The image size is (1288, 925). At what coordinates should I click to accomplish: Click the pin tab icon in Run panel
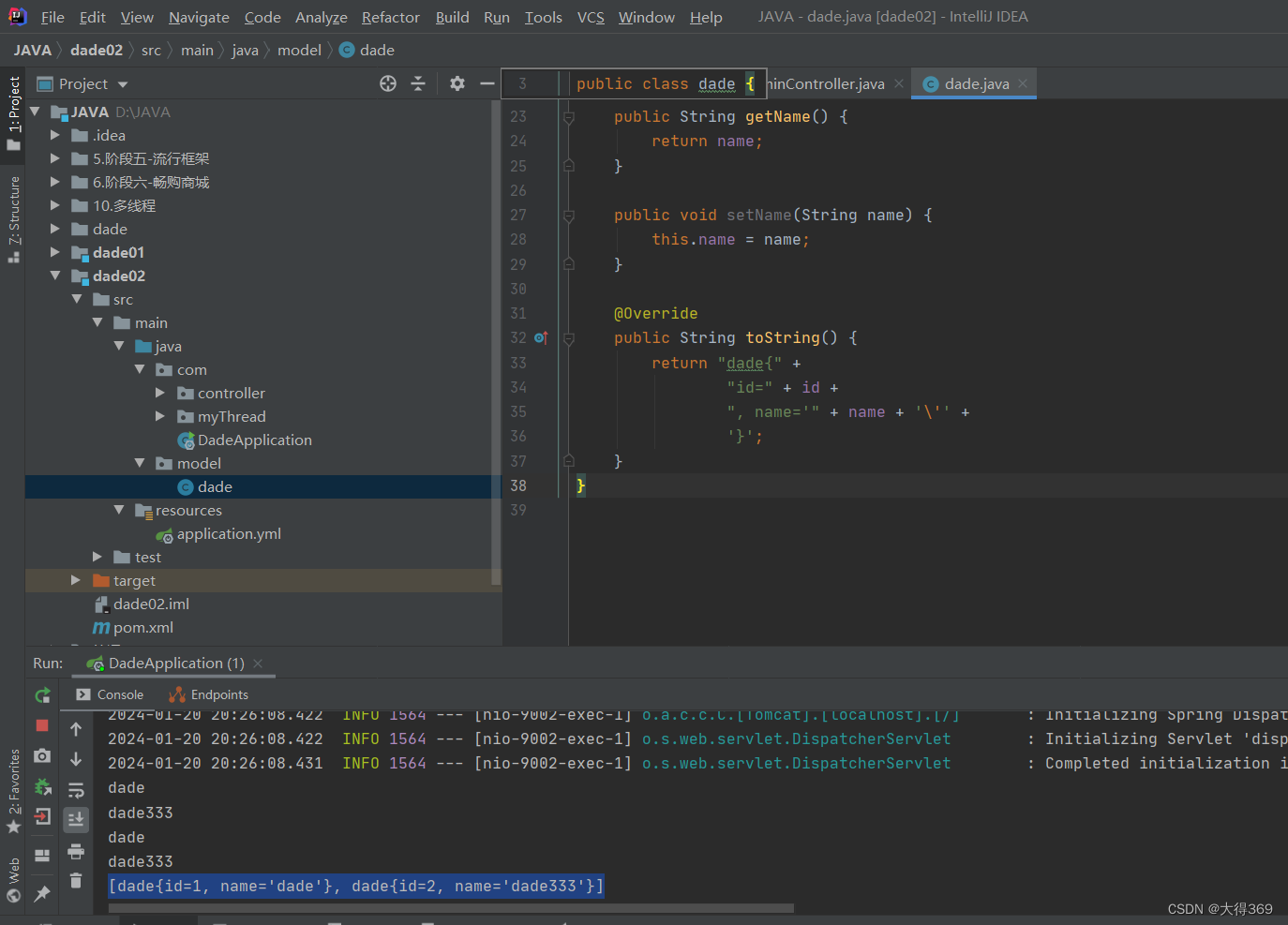42,893
